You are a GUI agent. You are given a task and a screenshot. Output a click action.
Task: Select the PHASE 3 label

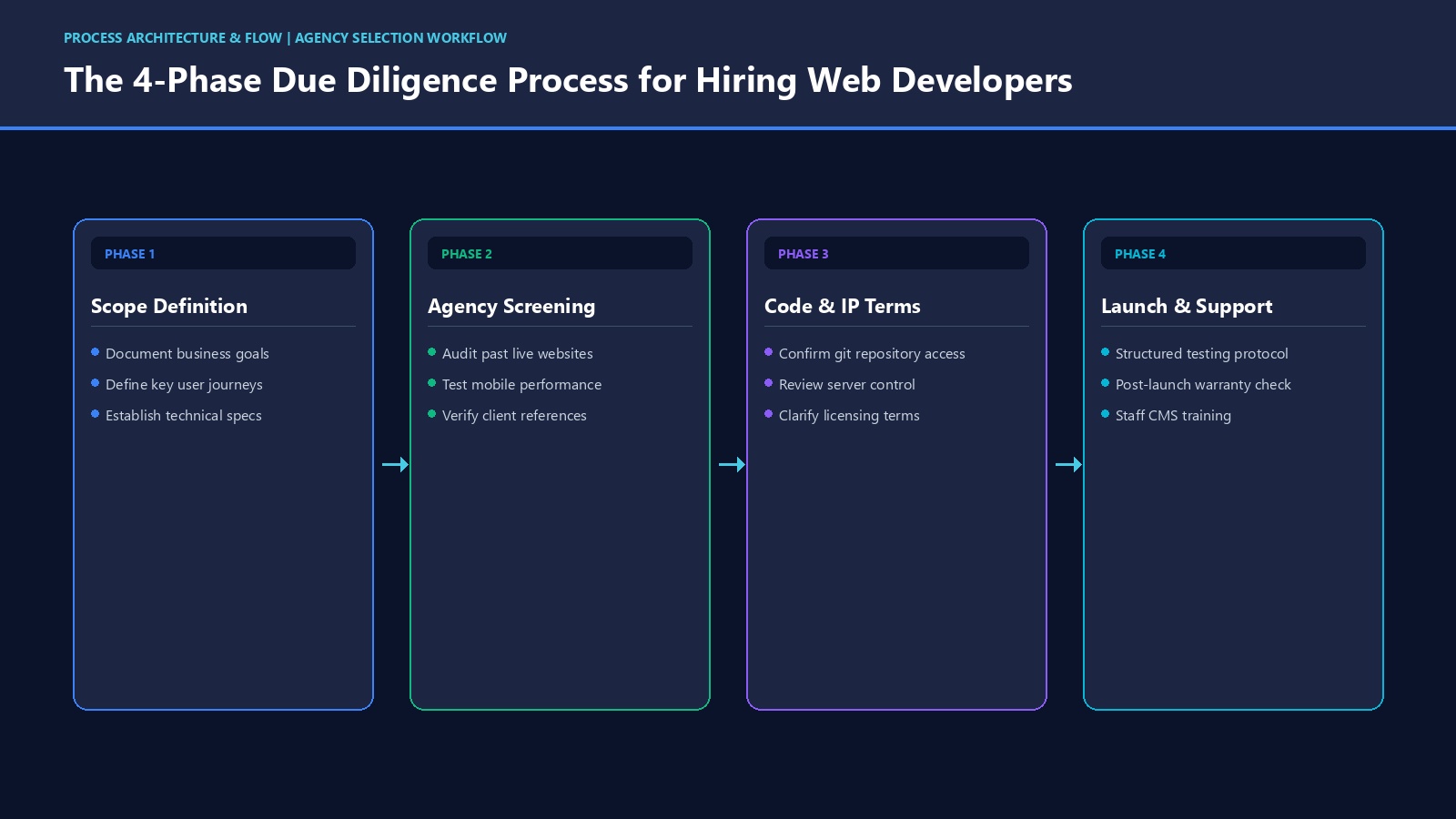coord(804,254)
